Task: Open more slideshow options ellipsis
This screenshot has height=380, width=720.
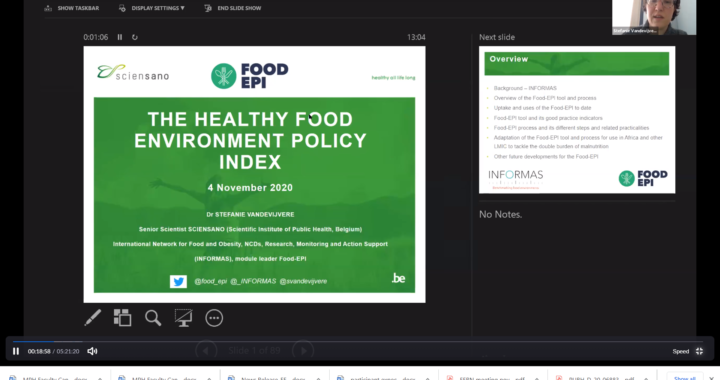Action: point(214,318)
